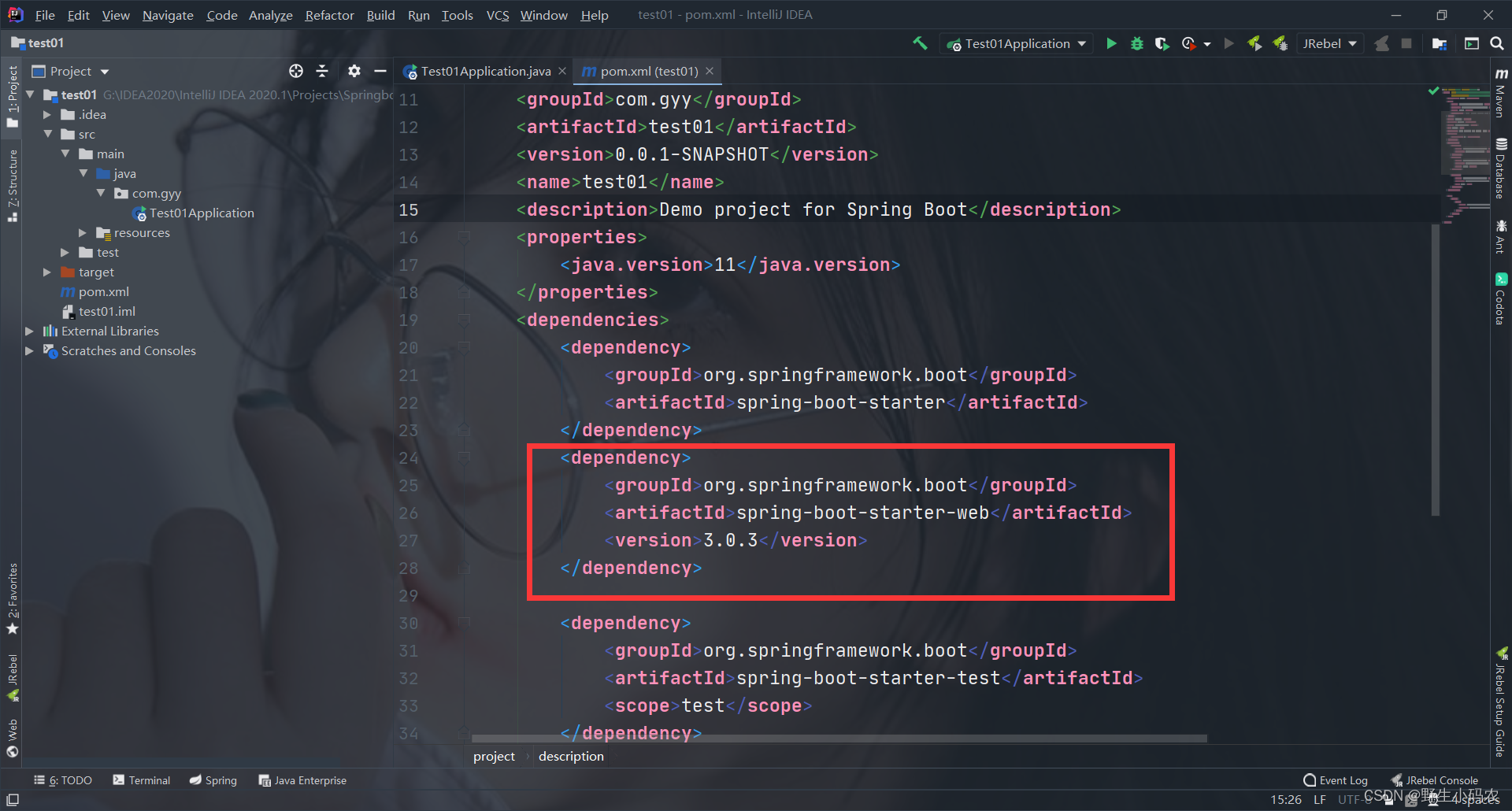Expand the profiler dropdown arrow
The width and height of the screenshot is (1512, 811).
click(1207, 44)
